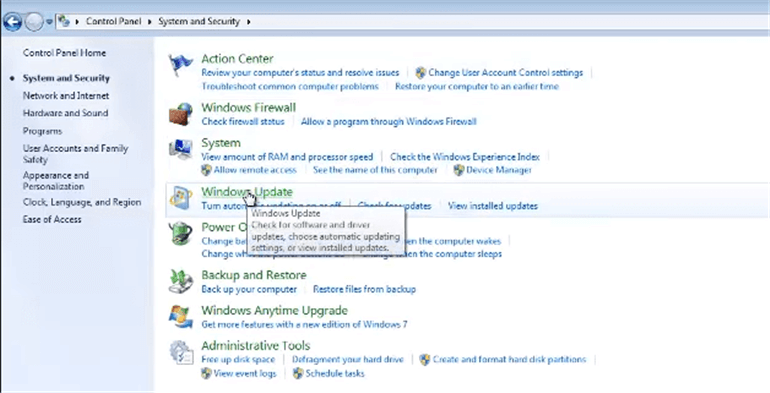
Task: Select the Control Panel breadcrumb
Action: (113, 21)
